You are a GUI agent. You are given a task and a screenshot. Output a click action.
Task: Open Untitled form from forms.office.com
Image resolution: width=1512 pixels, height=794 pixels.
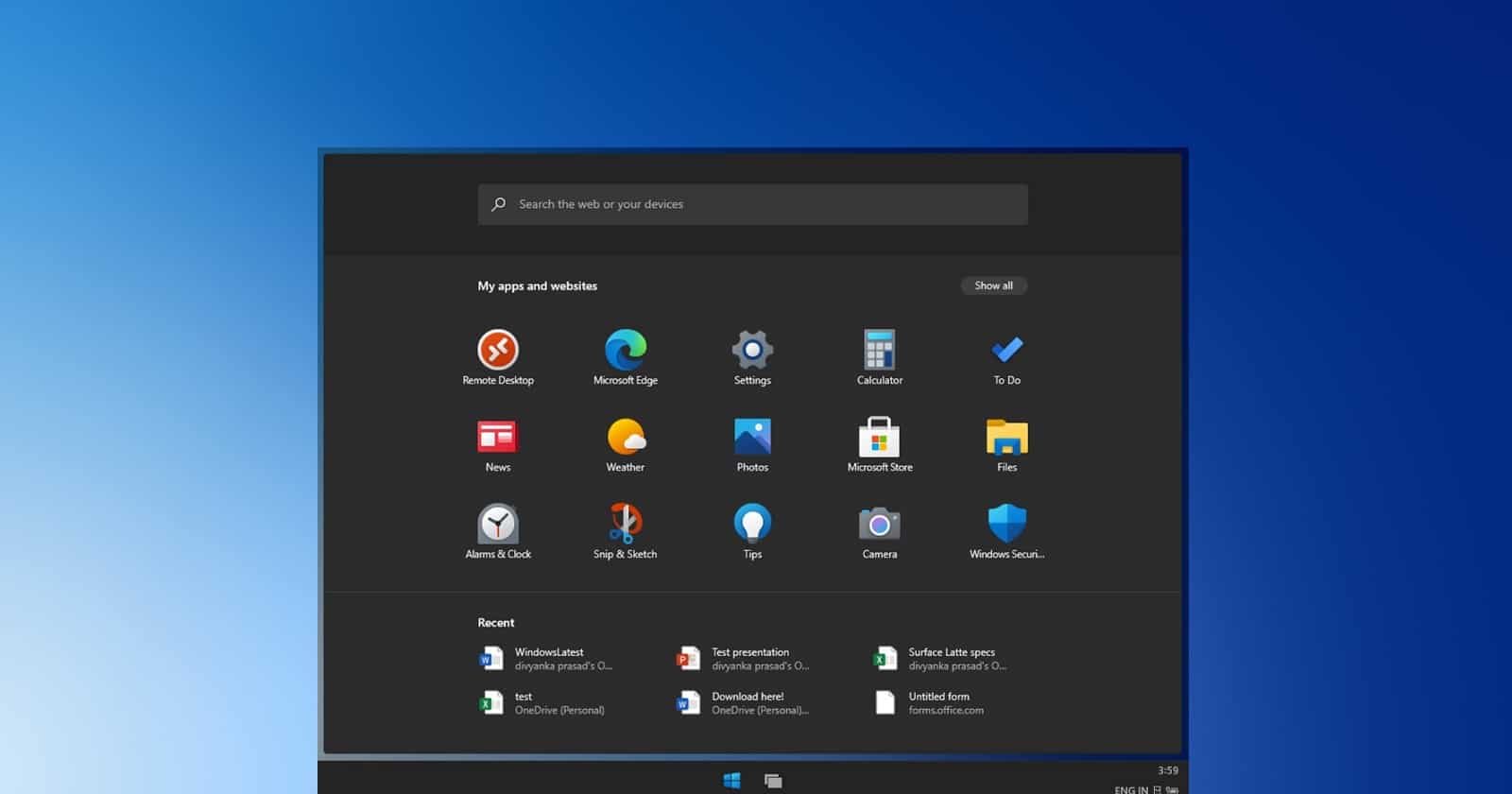point(929,703)
